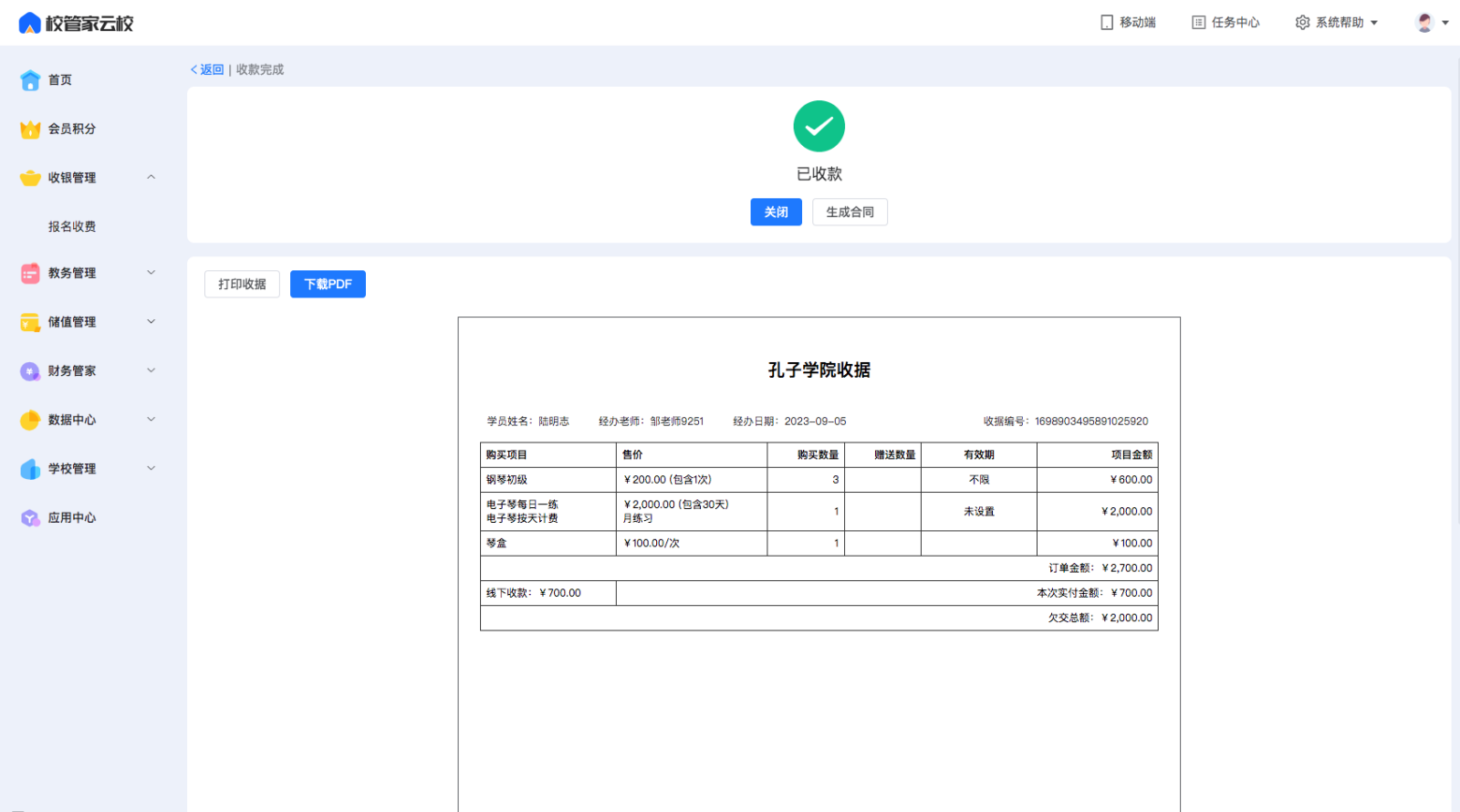Screen dimensions: 1460x812
Task: Click the 下载PDF button
Action: pos(328,284)
